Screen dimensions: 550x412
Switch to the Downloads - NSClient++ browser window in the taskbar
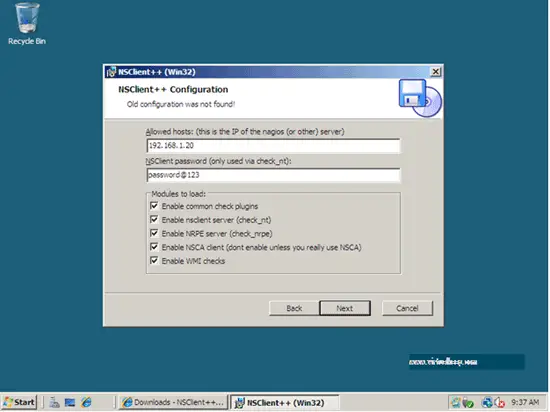point(173,402)
